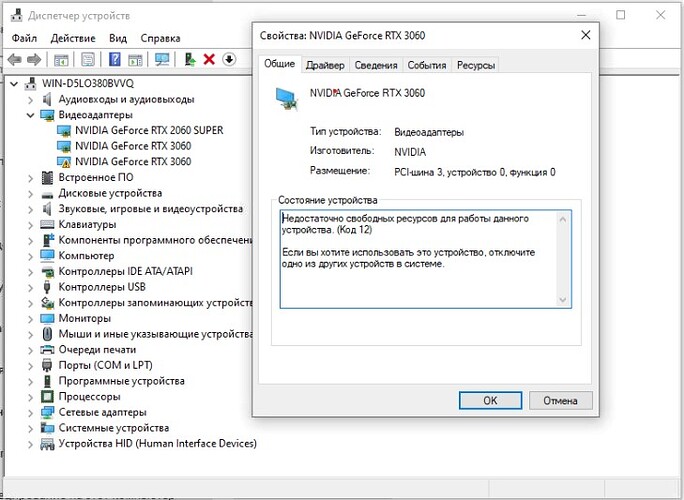
Task: Select Звуковые, игровые и видеоустройства row
Action: tap(150, 209)
